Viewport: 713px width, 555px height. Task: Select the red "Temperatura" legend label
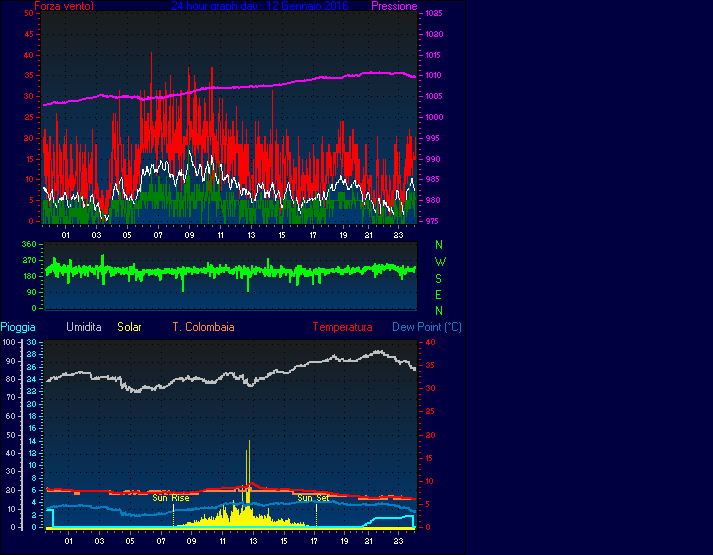tap(342, 327)
